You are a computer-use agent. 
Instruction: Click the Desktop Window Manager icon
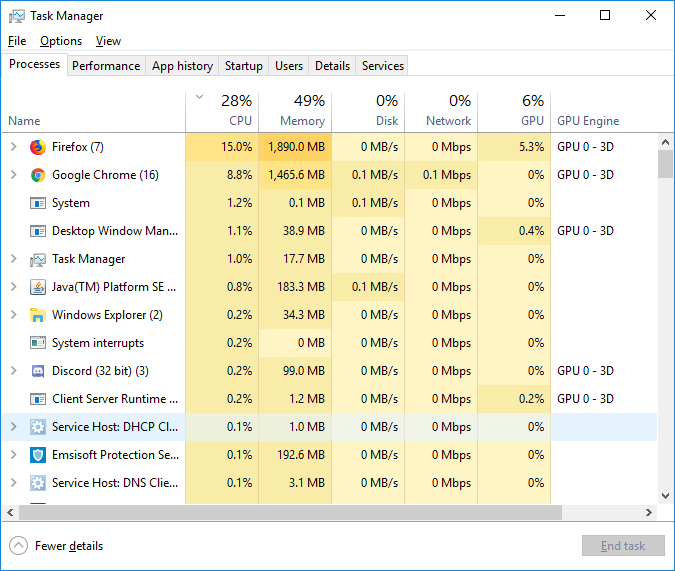[38, 231]
